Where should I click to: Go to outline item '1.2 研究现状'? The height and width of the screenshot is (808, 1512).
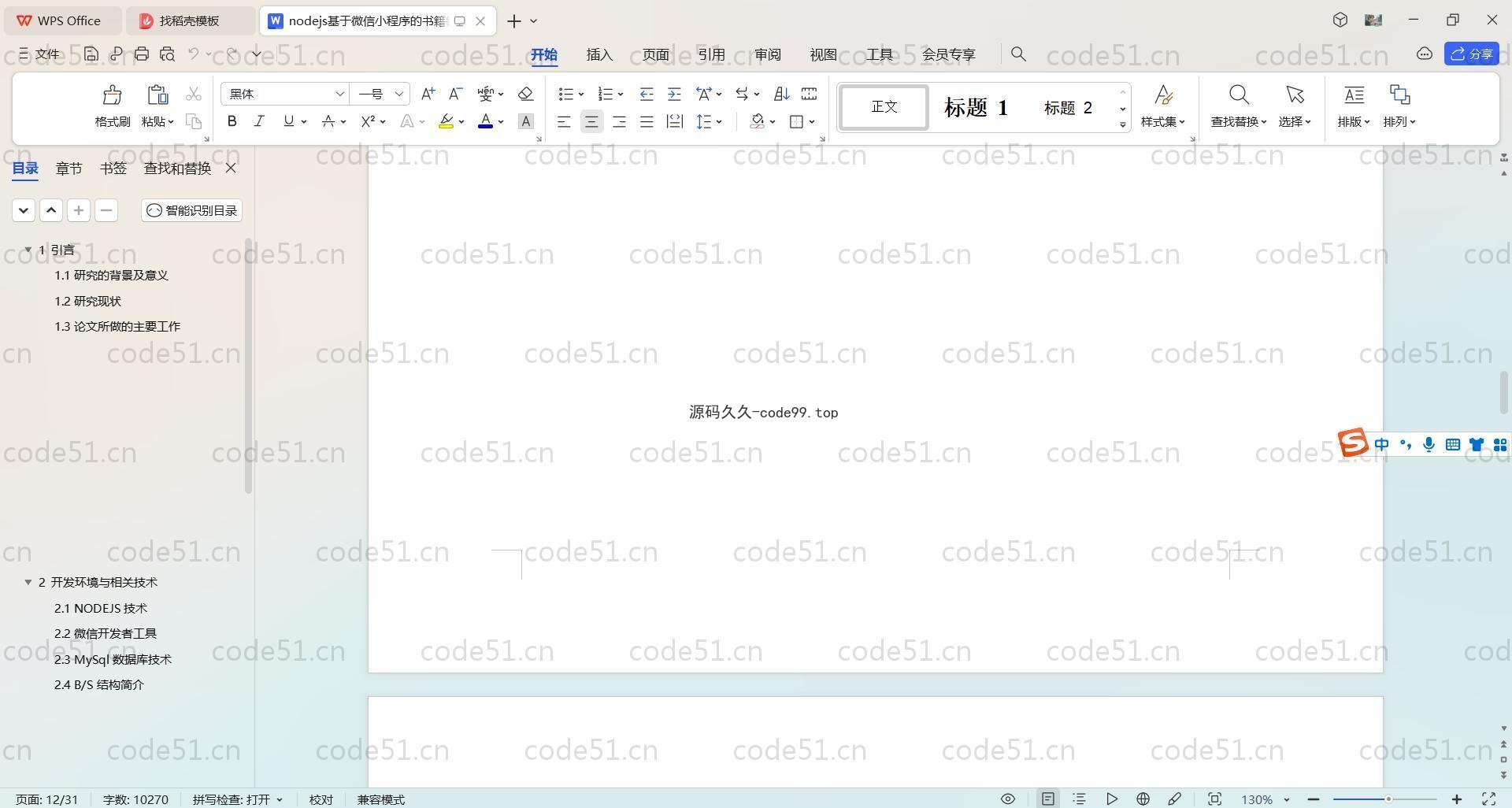pyautogui.click(x=87, y=301)
